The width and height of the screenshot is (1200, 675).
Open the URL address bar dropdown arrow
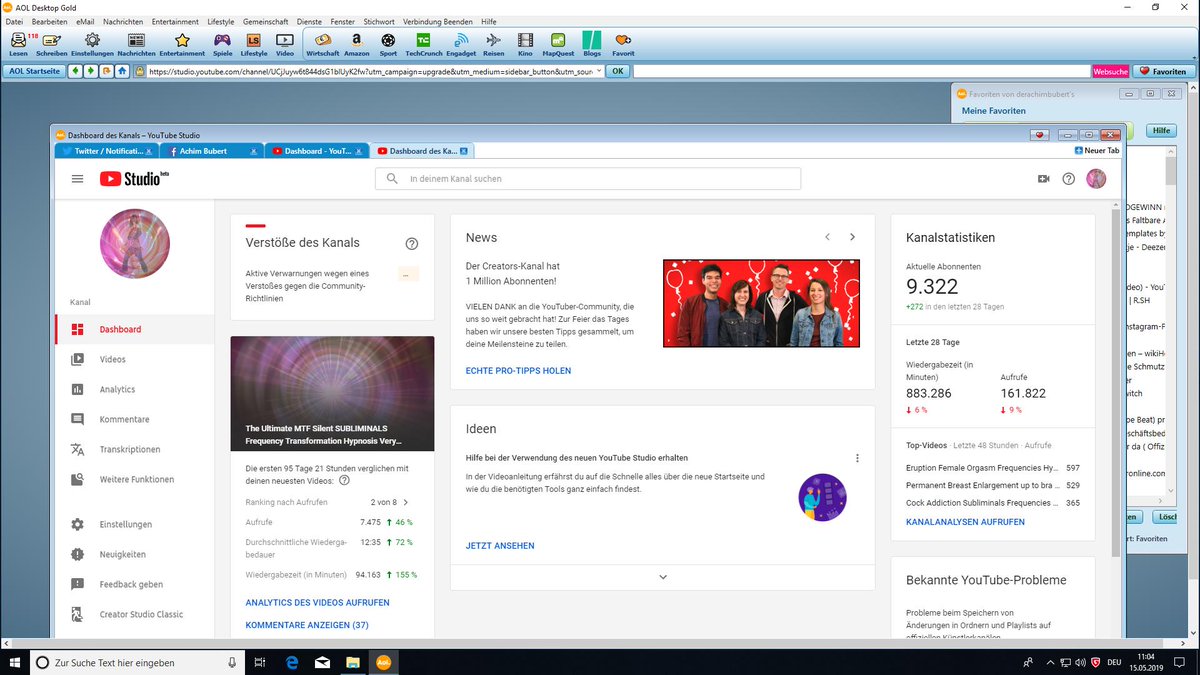598,71
